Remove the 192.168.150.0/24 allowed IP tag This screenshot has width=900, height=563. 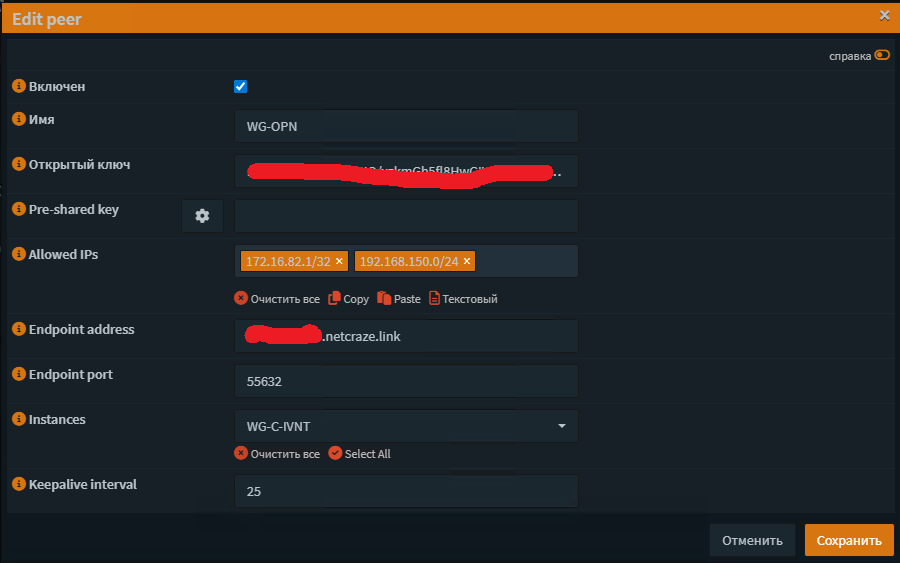point(466,261)
